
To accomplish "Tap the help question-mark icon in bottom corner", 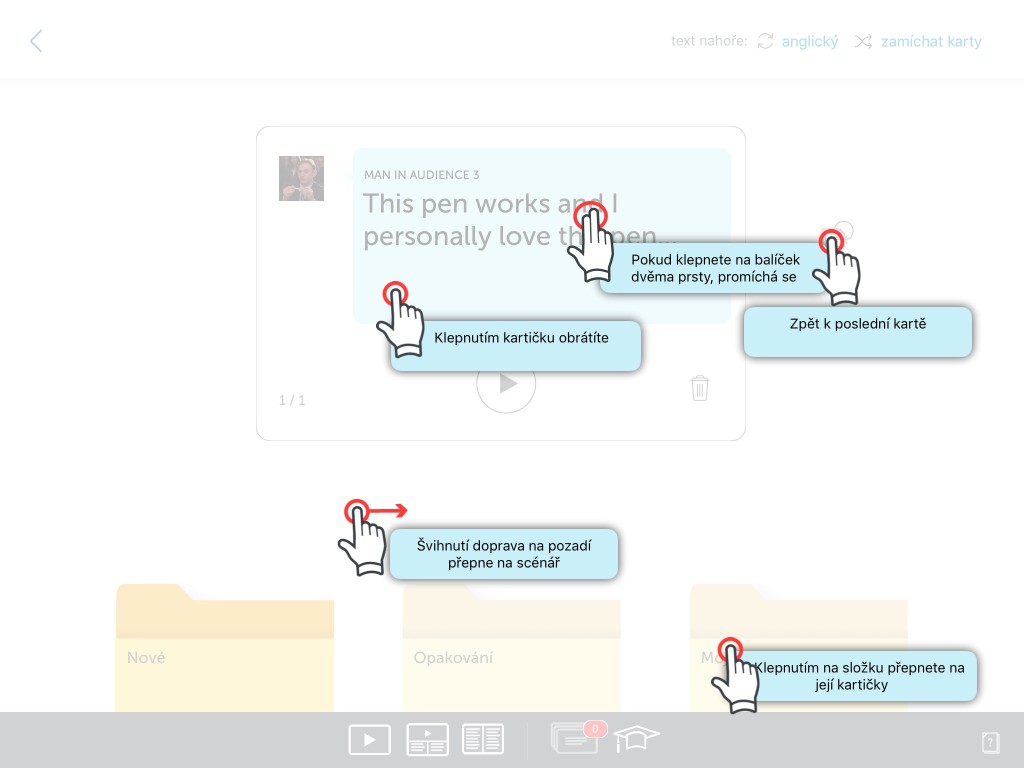I will [990, 743].
